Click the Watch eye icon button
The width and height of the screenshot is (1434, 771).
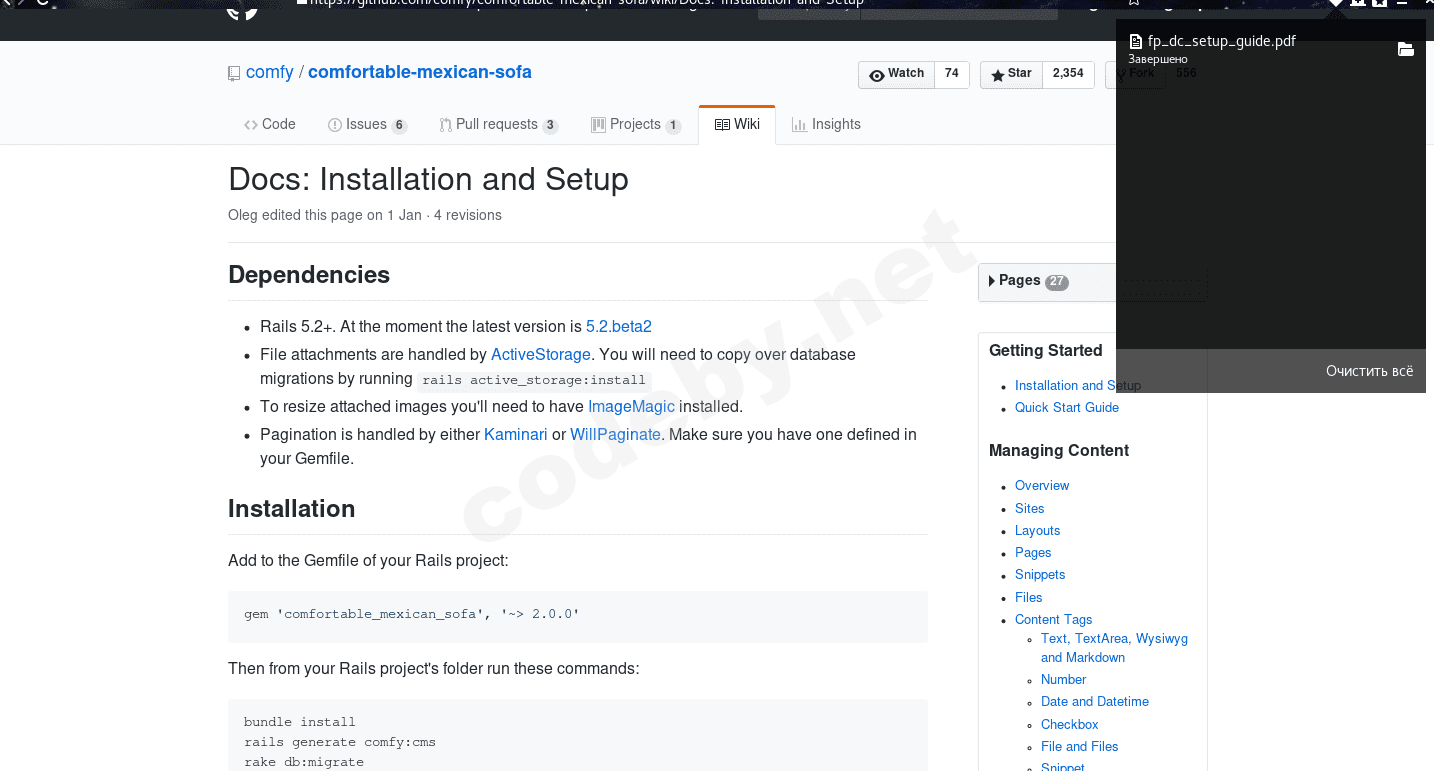pyautogui.click(x=877, y=74)
